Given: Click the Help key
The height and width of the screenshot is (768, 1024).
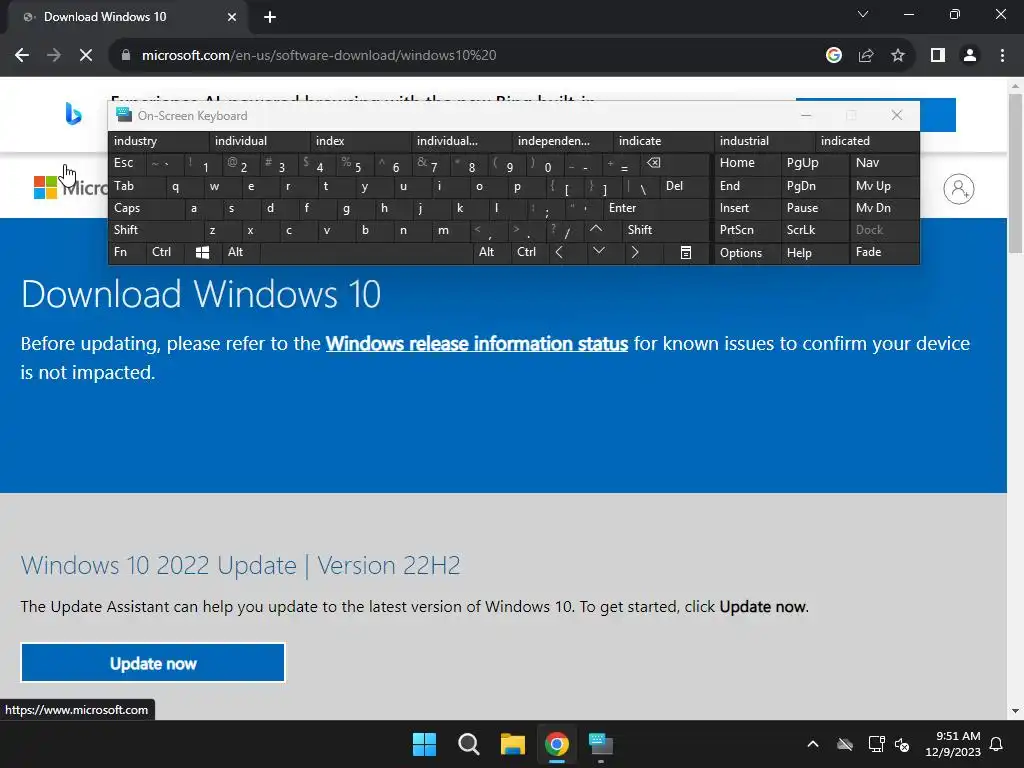Looking at the screenshot, I should (x=815, y=253).
